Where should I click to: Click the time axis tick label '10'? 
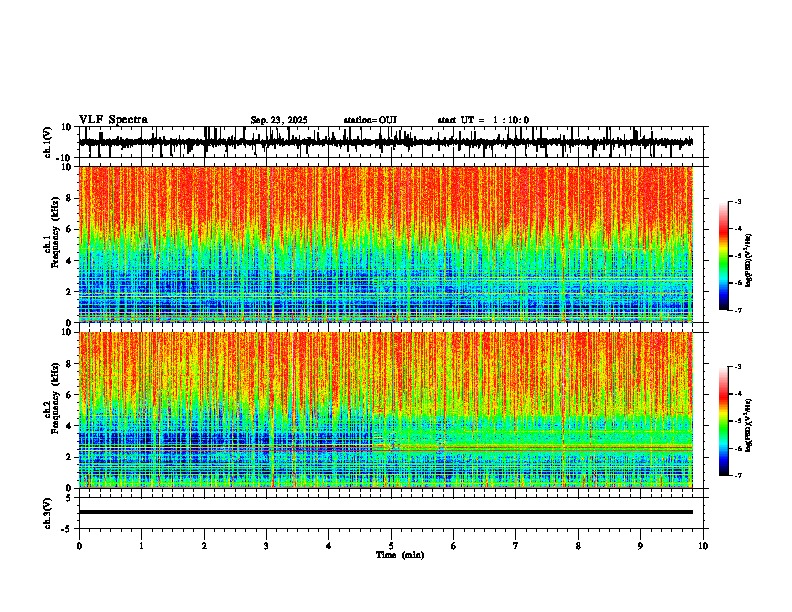pos(703,546)
